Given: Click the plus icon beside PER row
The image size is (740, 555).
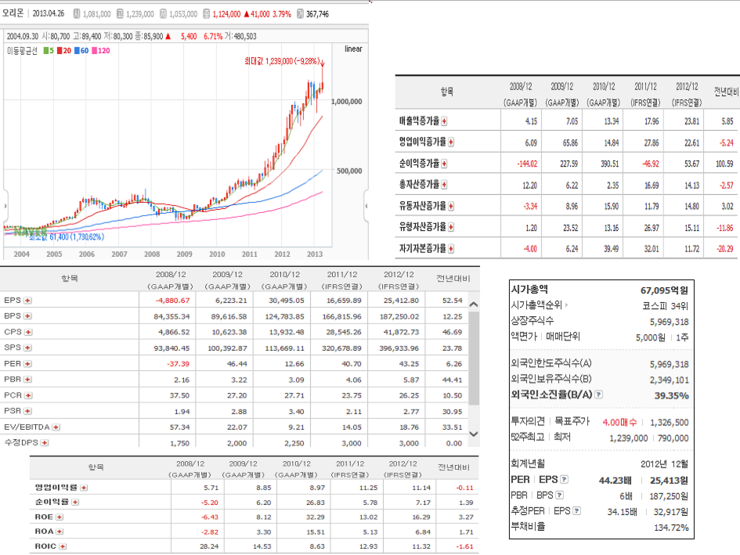Looking at the screenshot, I should pyautogui.click(x=28, y=364).
